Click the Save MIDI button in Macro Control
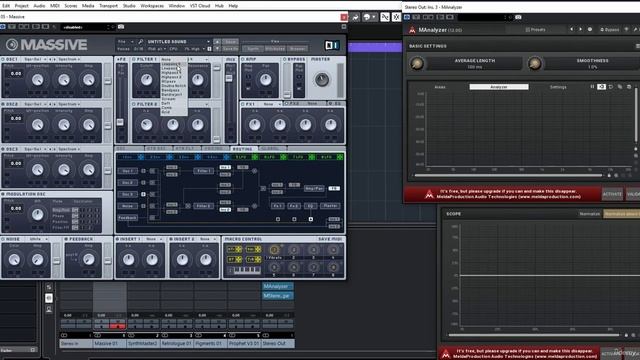The width and height of the screenshot is (640, 360). [330, 239]
